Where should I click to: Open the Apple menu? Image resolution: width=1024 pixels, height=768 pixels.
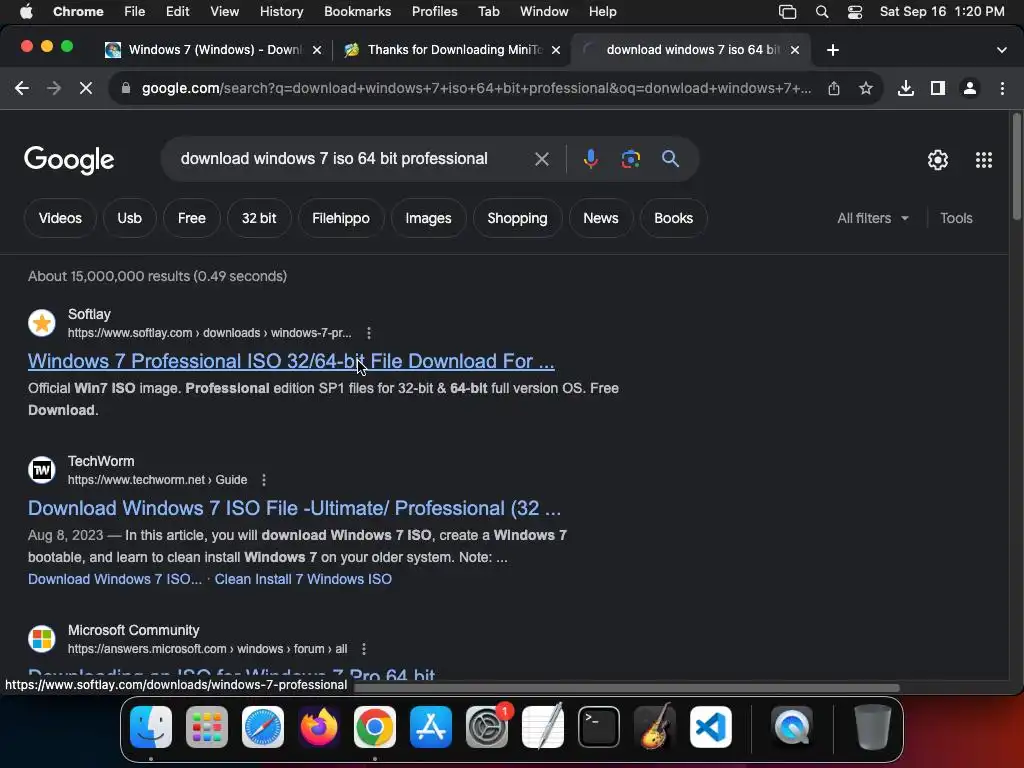click(26, 12)
